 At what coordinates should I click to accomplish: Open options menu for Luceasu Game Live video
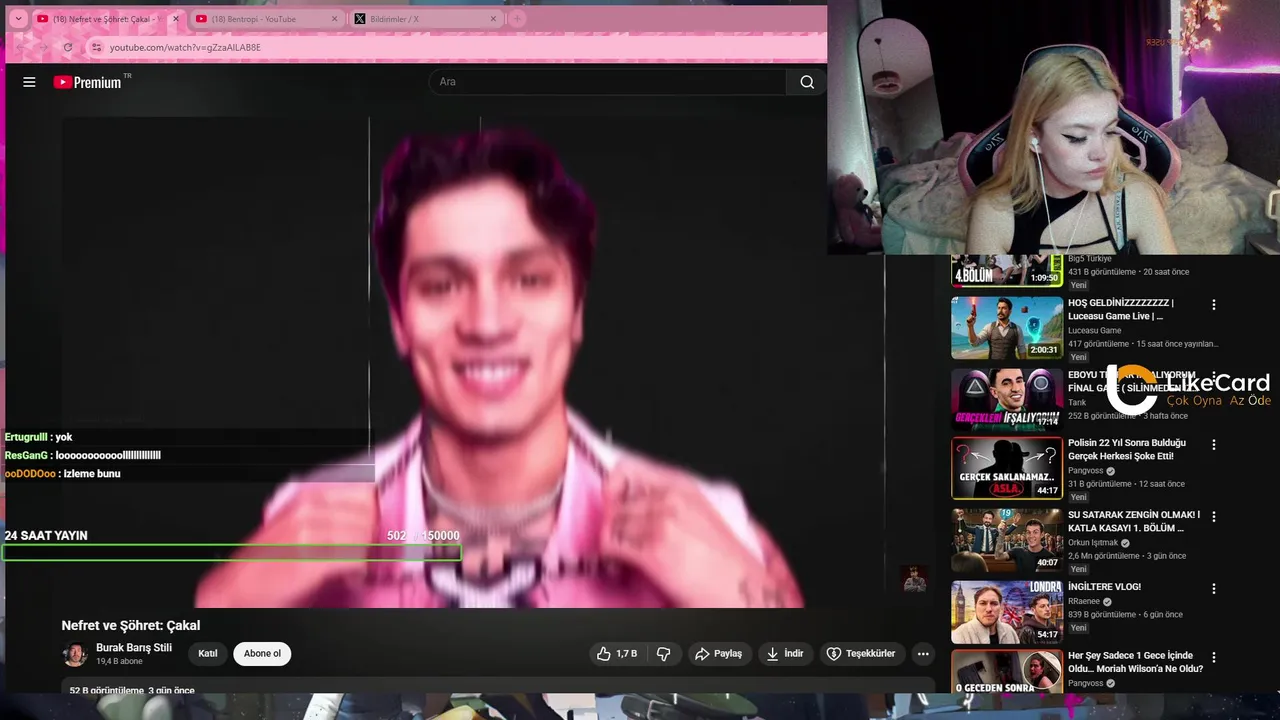coord(1214,305)
